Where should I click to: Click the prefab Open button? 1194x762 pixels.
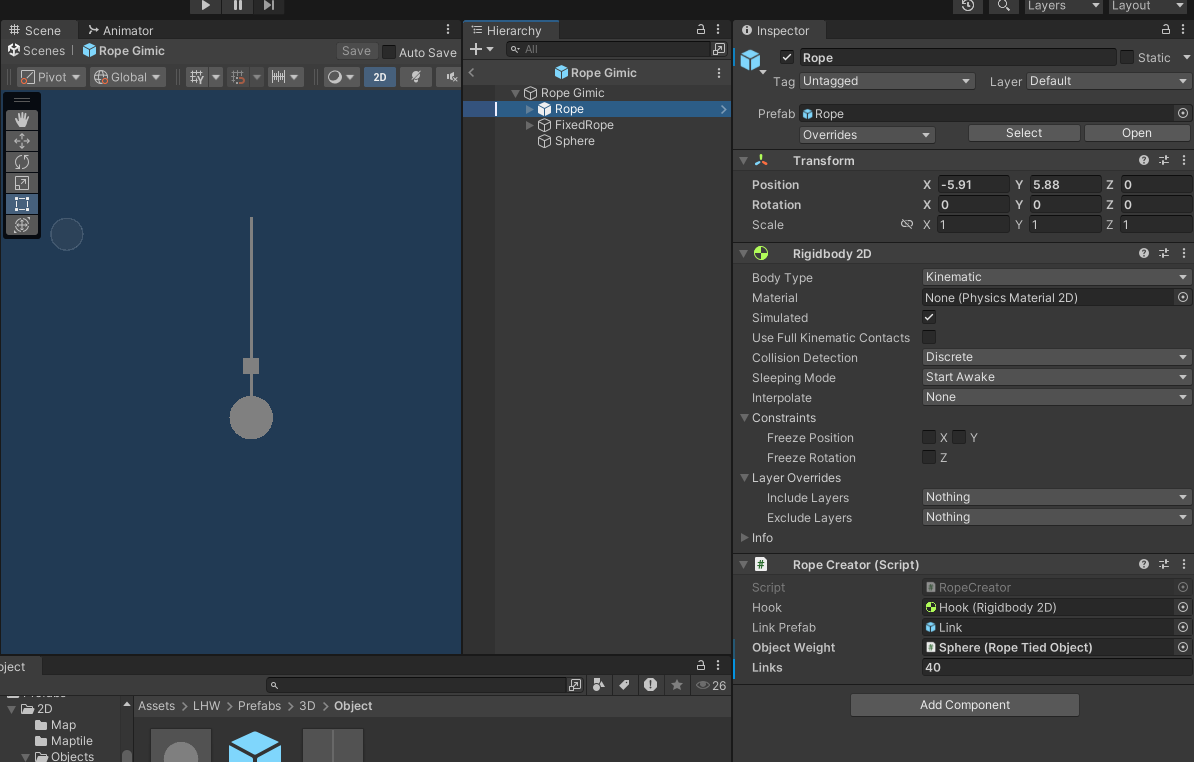[1136, 133]
